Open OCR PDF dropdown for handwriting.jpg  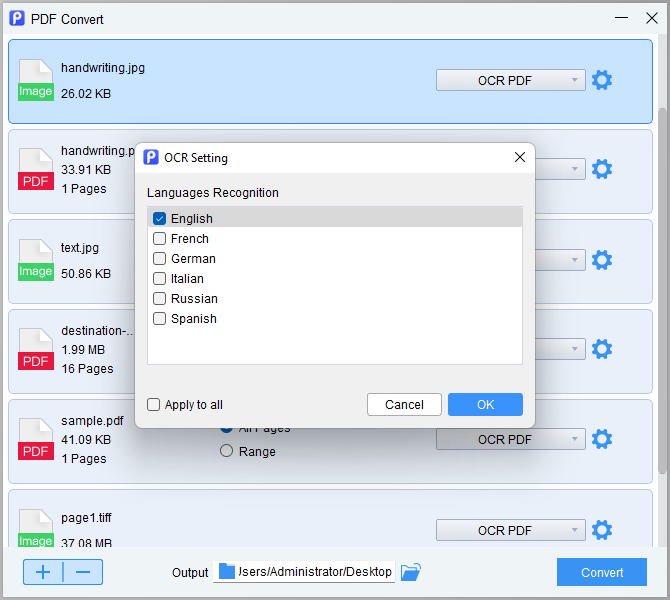(511, 80)
